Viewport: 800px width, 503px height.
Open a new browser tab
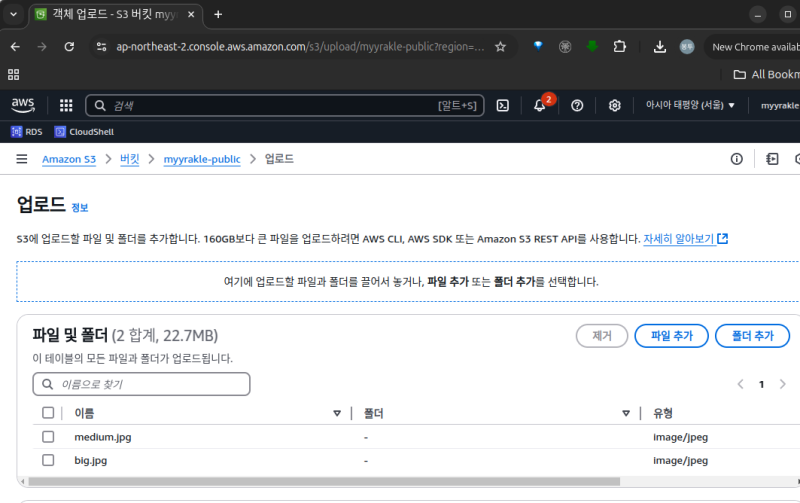pos(218,14)
